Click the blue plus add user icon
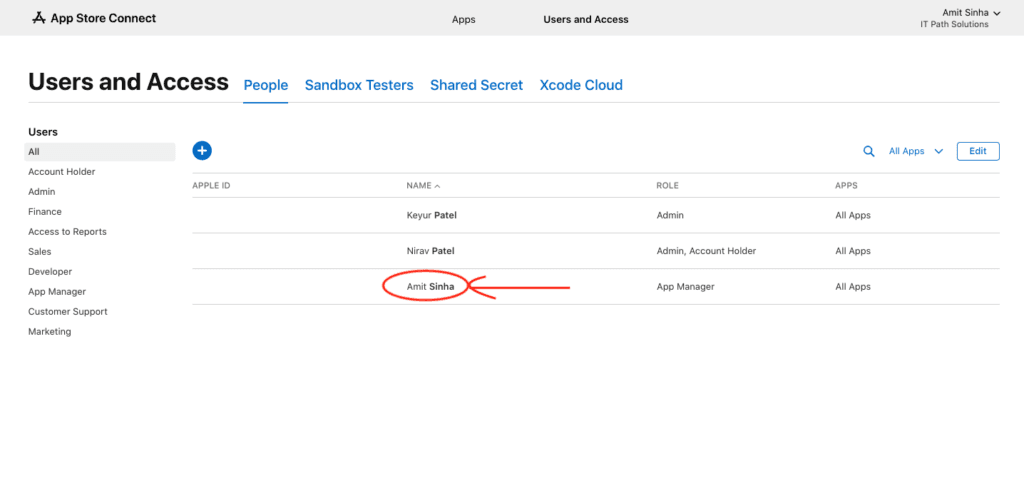The width and height of the screenshot is (1024, 481). pos(202,151)
